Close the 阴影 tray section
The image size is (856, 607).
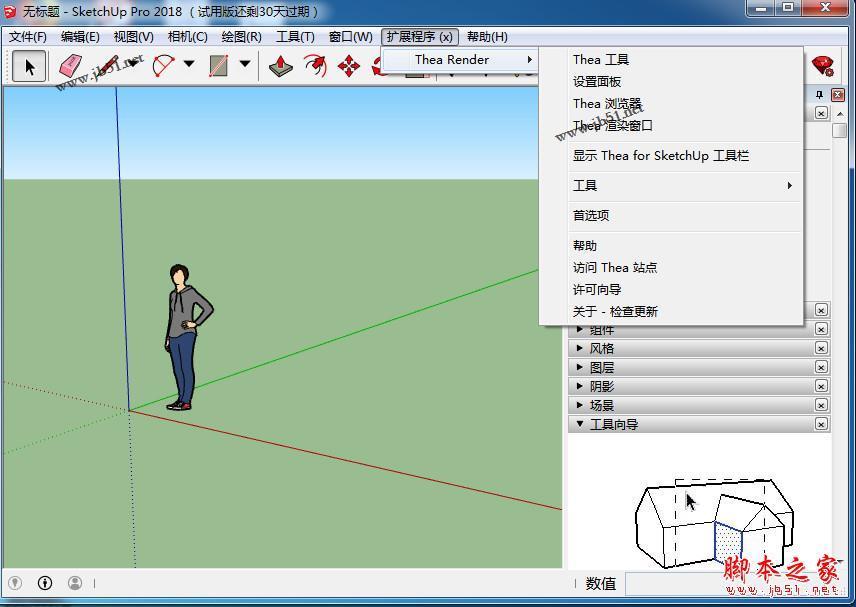click(x=821, y=386)
